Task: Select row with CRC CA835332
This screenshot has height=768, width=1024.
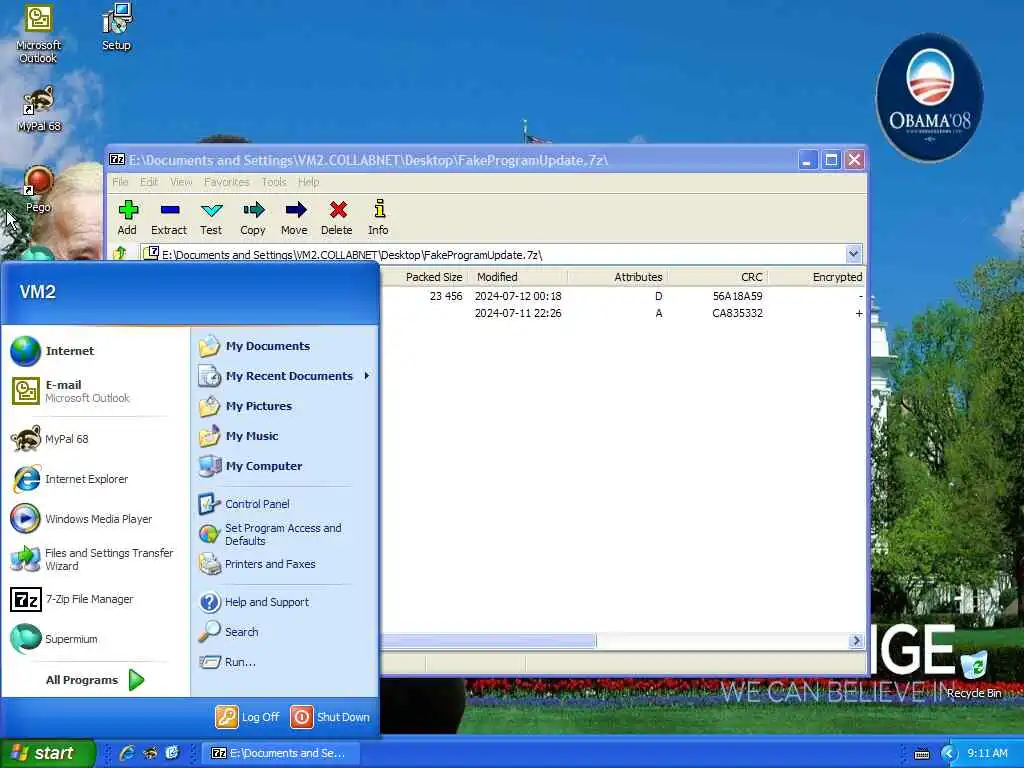Action: tap(623, 313)
